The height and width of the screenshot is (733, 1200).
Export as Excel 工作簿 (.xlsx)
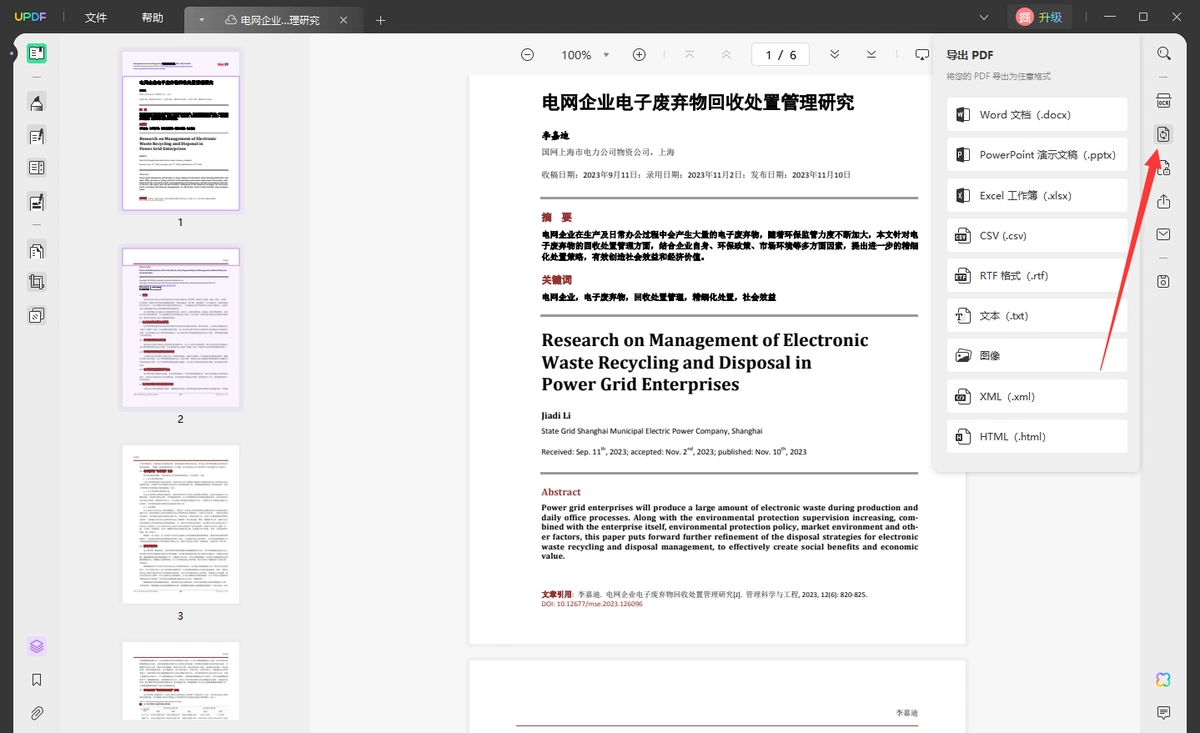point(1037,195)
